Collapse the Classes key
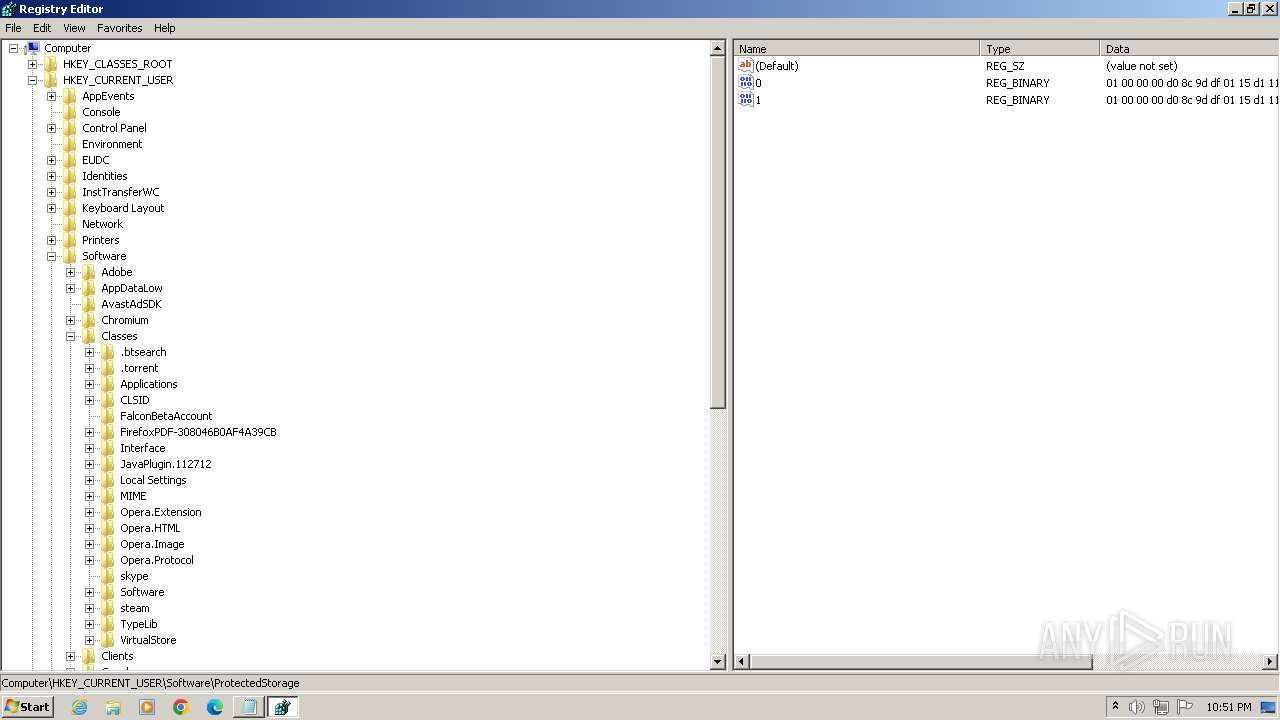This screenshot has width=1280, height=720. [71, 336]
